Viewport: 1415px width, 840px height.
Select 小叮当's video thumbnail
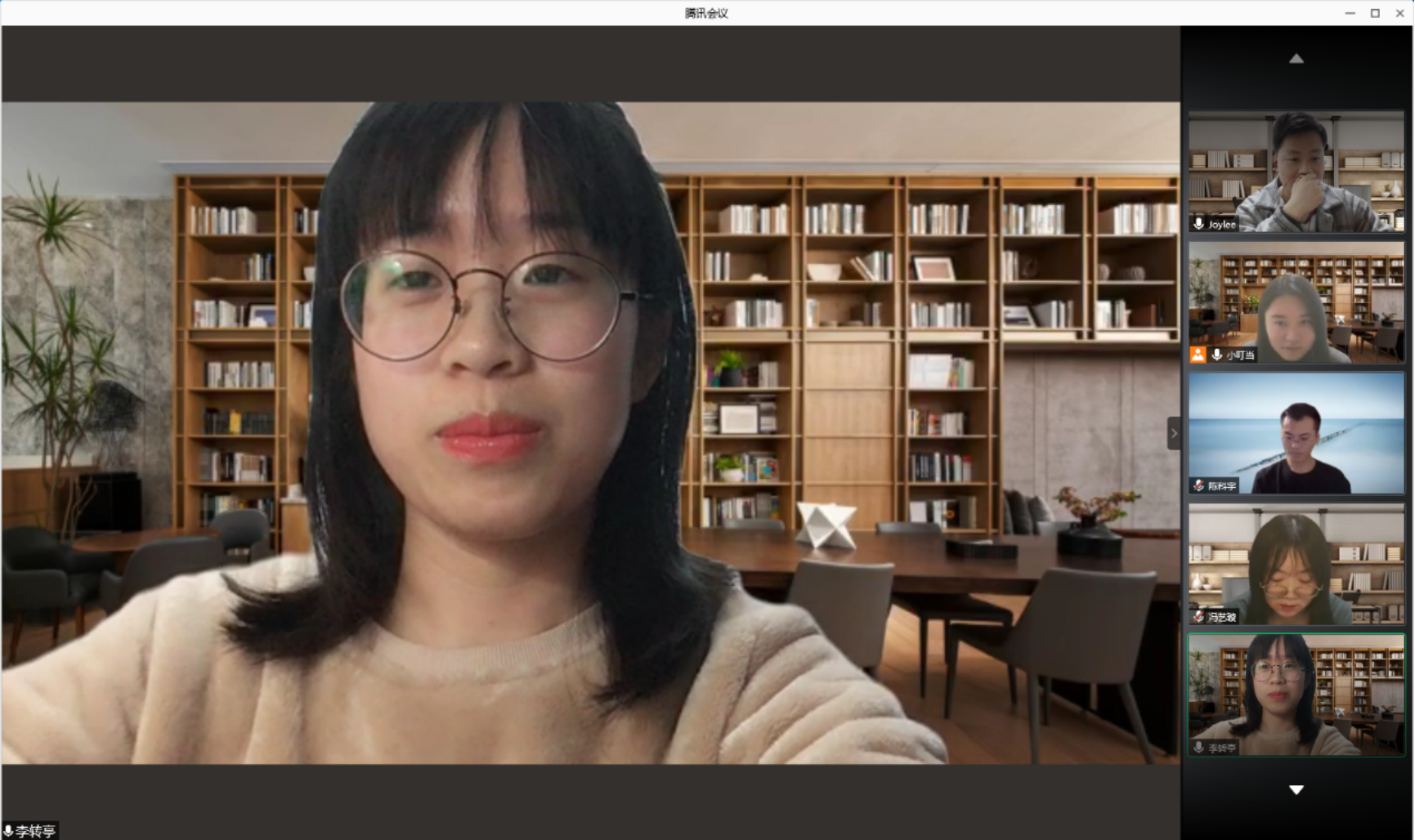point(1296,302)
